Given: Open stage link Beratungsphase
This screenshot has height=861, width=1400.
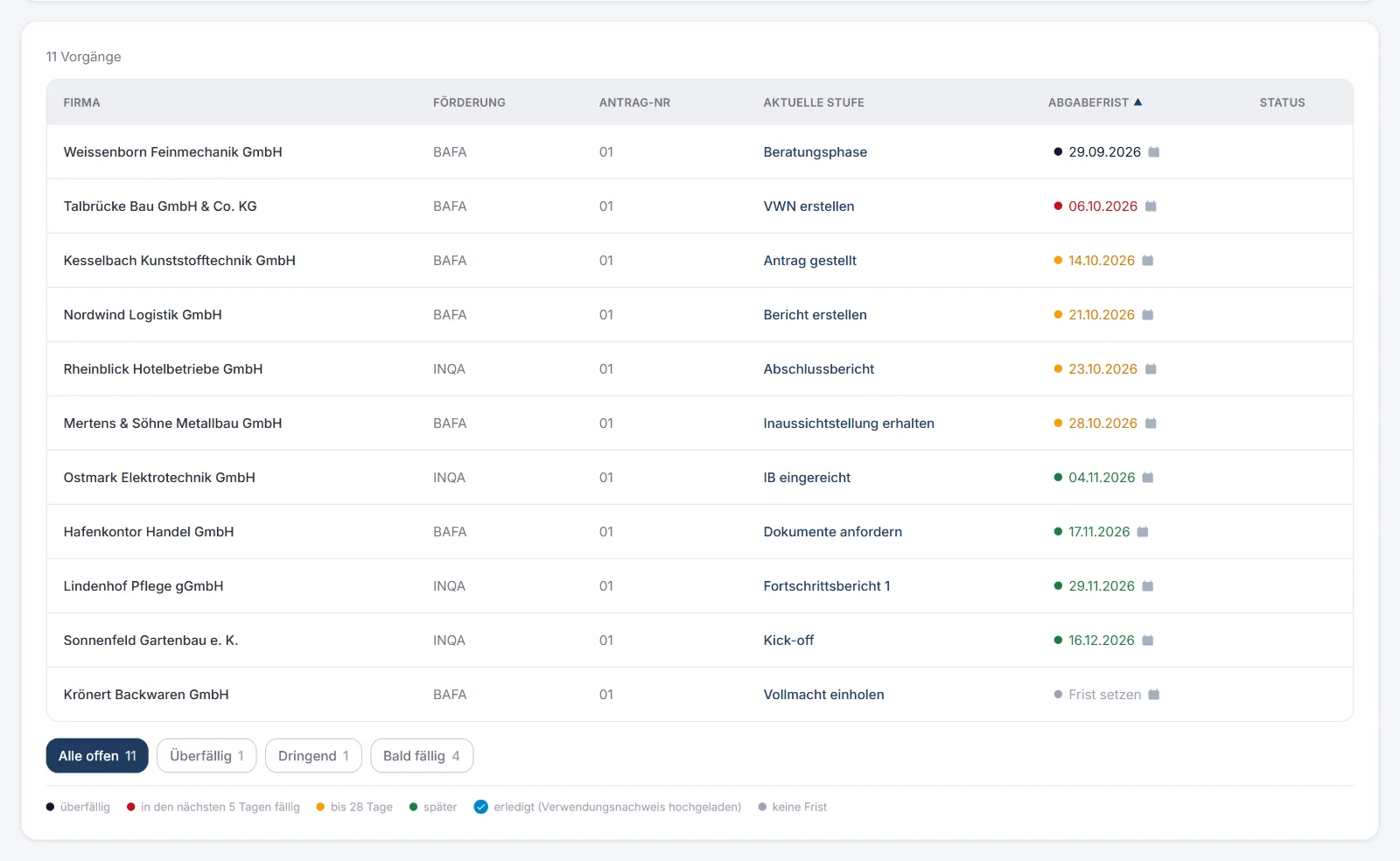Looking at the screenshot, I should (x=815, y=152).
